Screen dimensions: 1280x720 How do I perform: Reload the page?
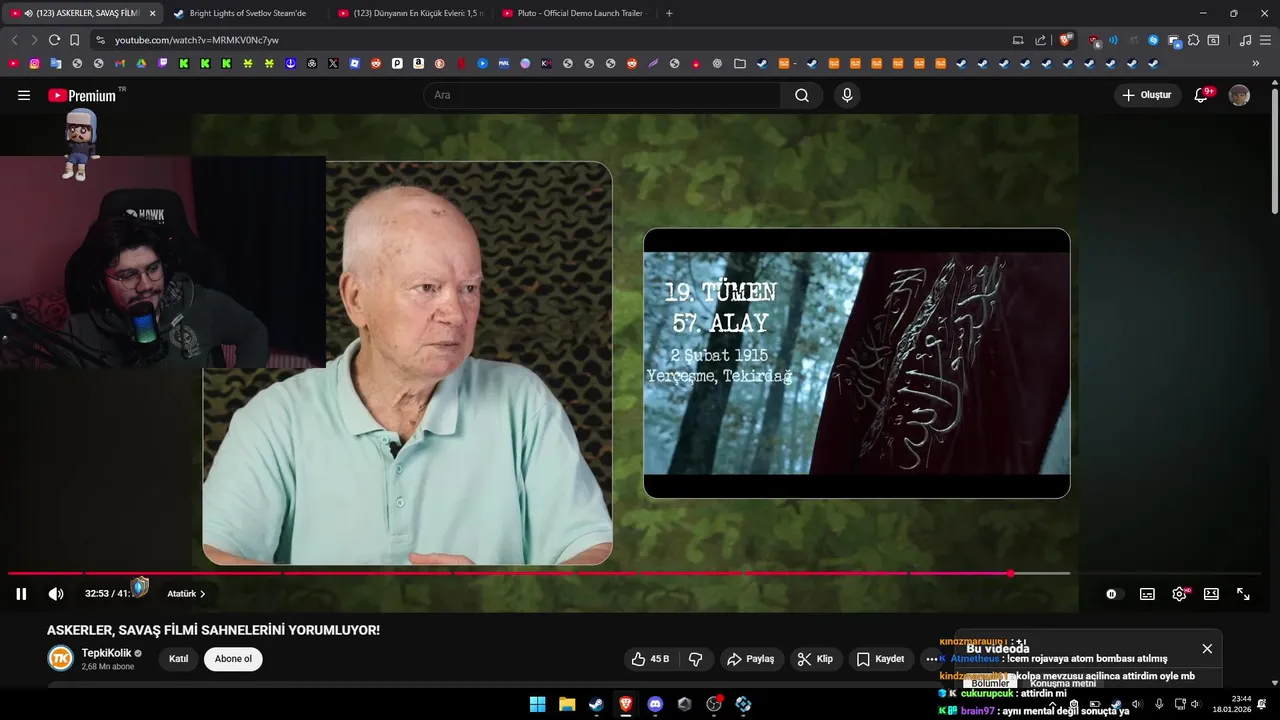54,40
